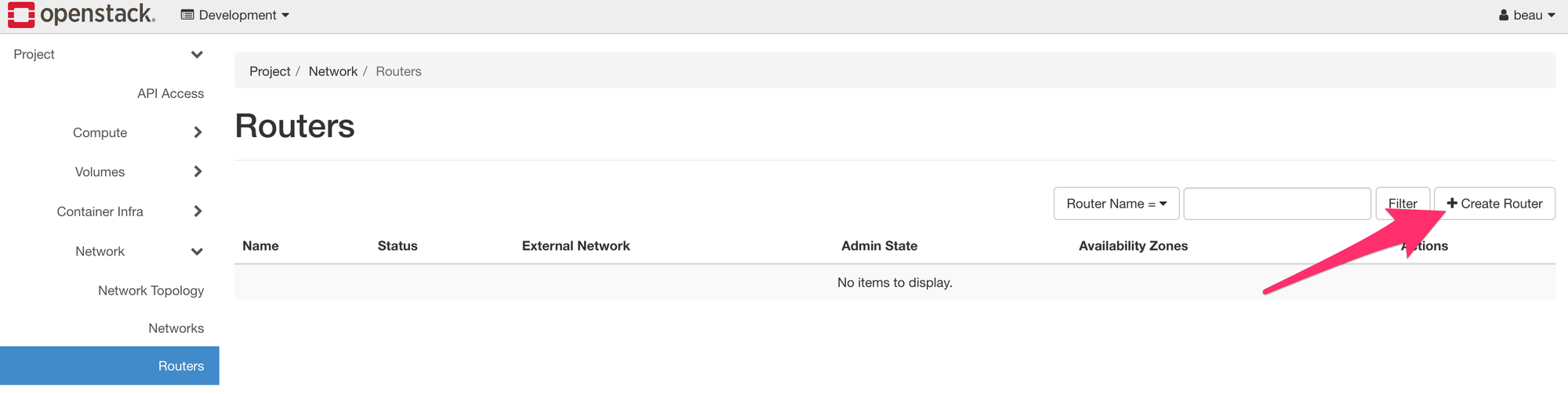Collapse the Project sidebar section chevron
Viewport: 1568px width, 394px height.
pos(197,54)
